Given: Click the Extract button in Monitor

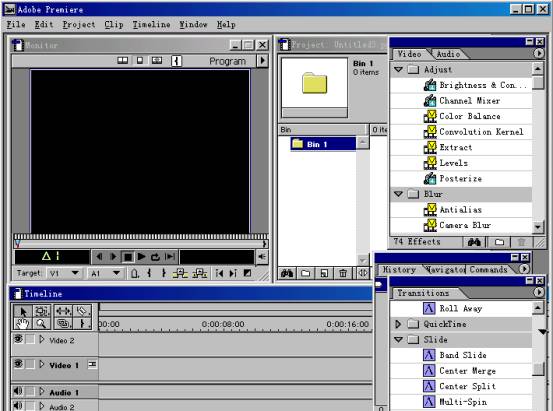Looking at the screenshot, I should [x=200, y=273].
